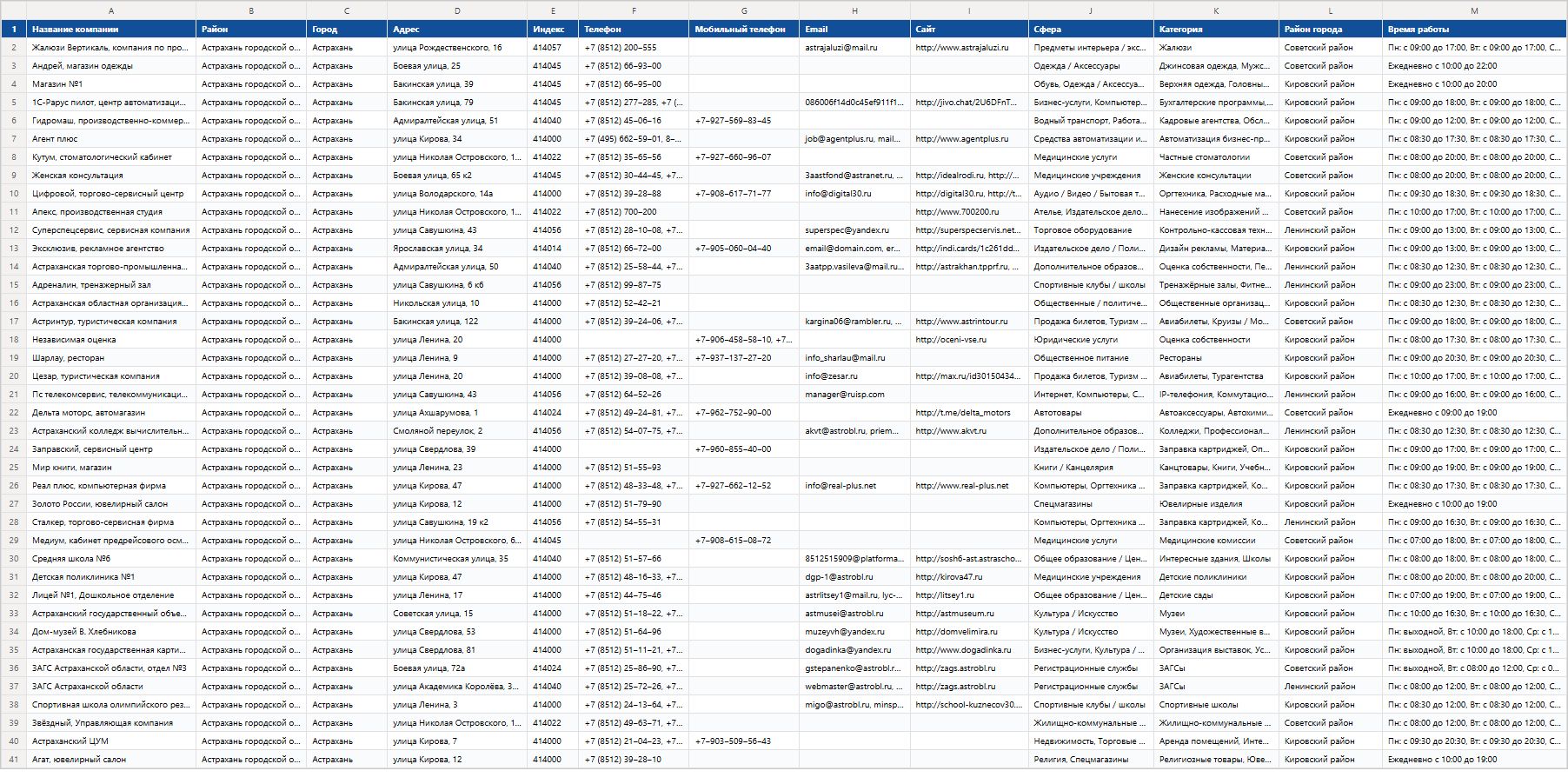Click the 'Категория' header cell
This screenshot has width=1568, height=784.
pyautogui.click(x=1216, y=30)
